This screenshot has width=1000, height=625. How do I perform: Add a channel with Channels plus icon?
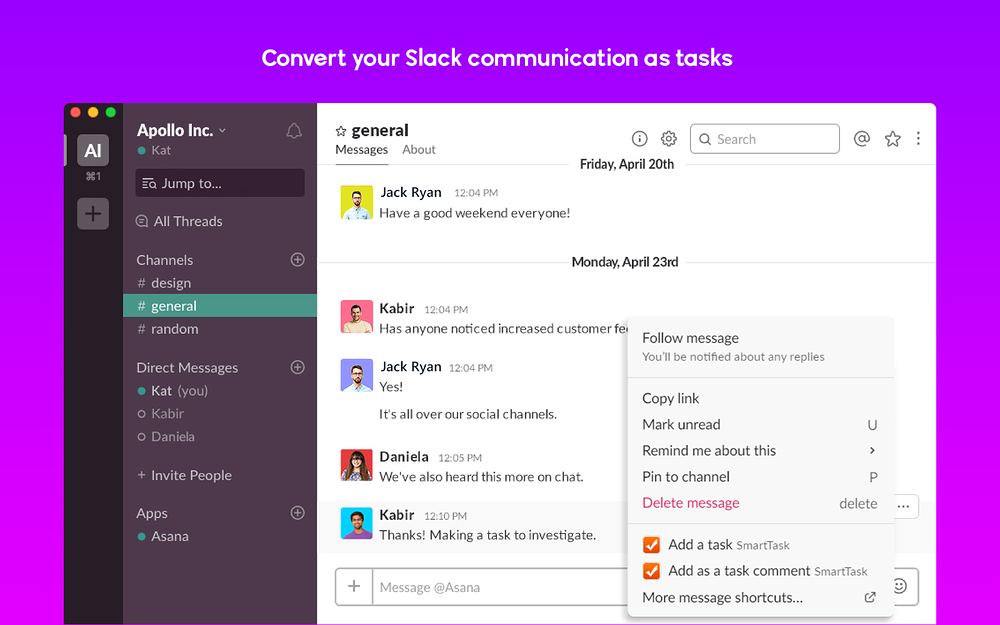click(297, 260)
